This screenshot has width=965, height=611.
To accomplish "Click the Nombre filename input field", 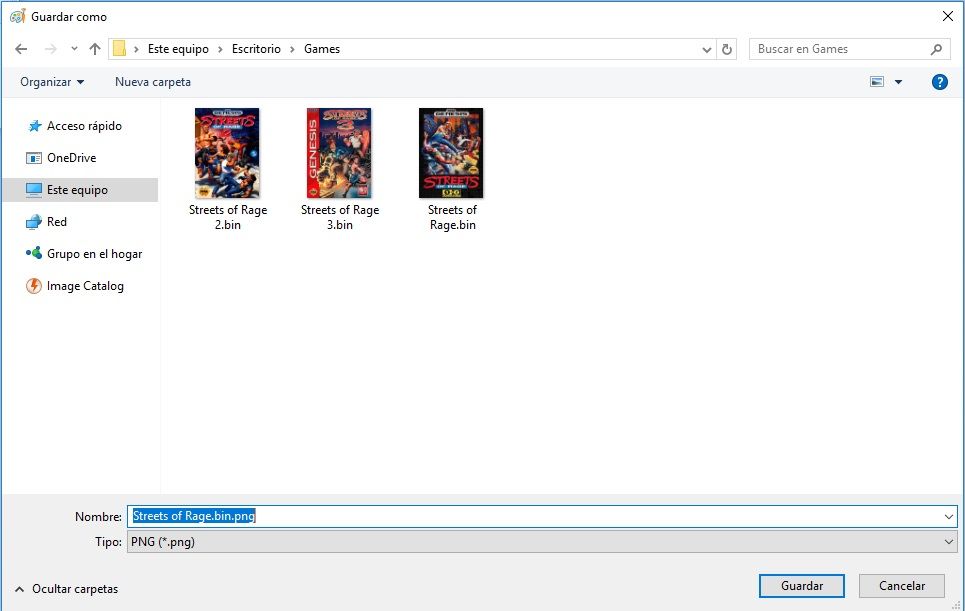I will (540, 516).
